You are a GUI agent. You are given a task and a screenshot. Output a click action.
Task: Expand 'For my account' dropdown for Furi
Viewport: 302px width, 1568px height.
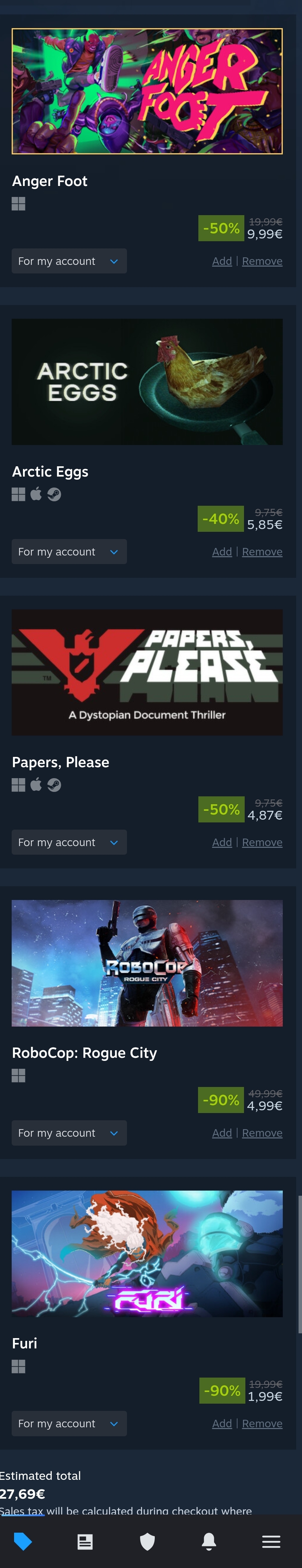click(69, 1423)
